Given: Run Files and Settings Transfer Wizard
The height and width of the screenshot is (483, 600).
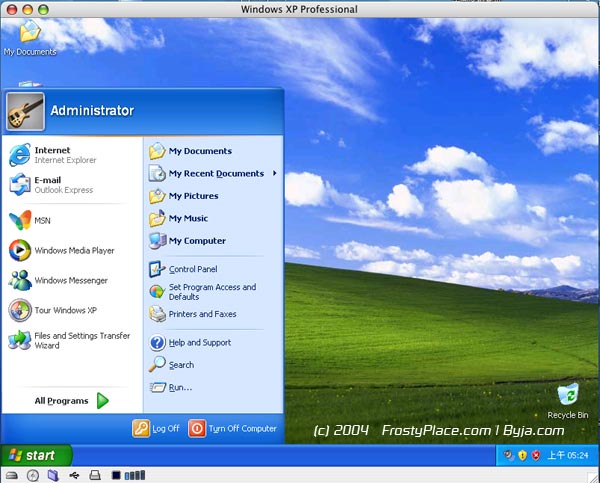Looking at the screenshot, I should (x=69, y=340).
